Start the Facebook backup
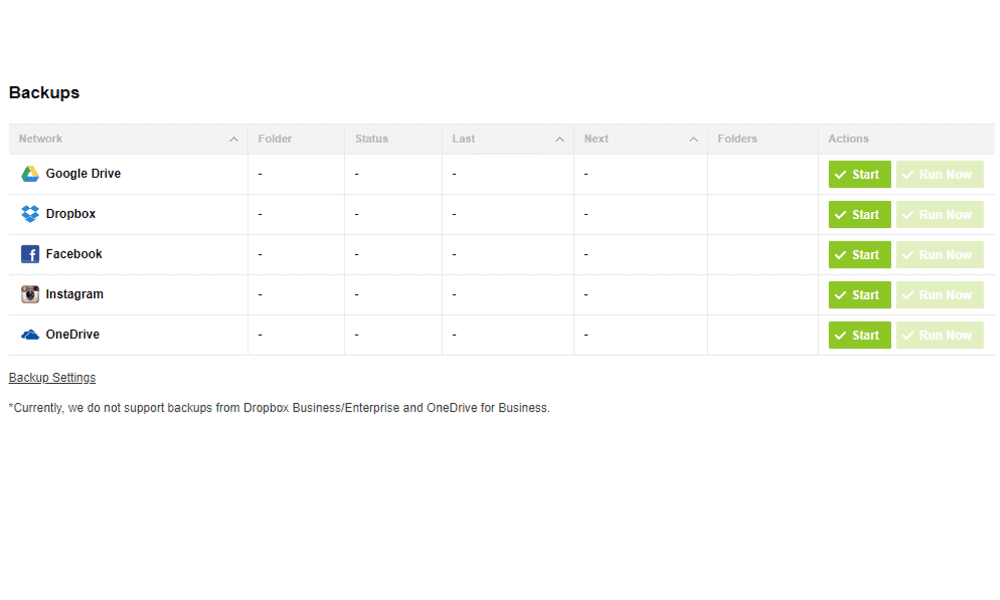This screenshot has width=1000, height=600. tap(859, 254)
